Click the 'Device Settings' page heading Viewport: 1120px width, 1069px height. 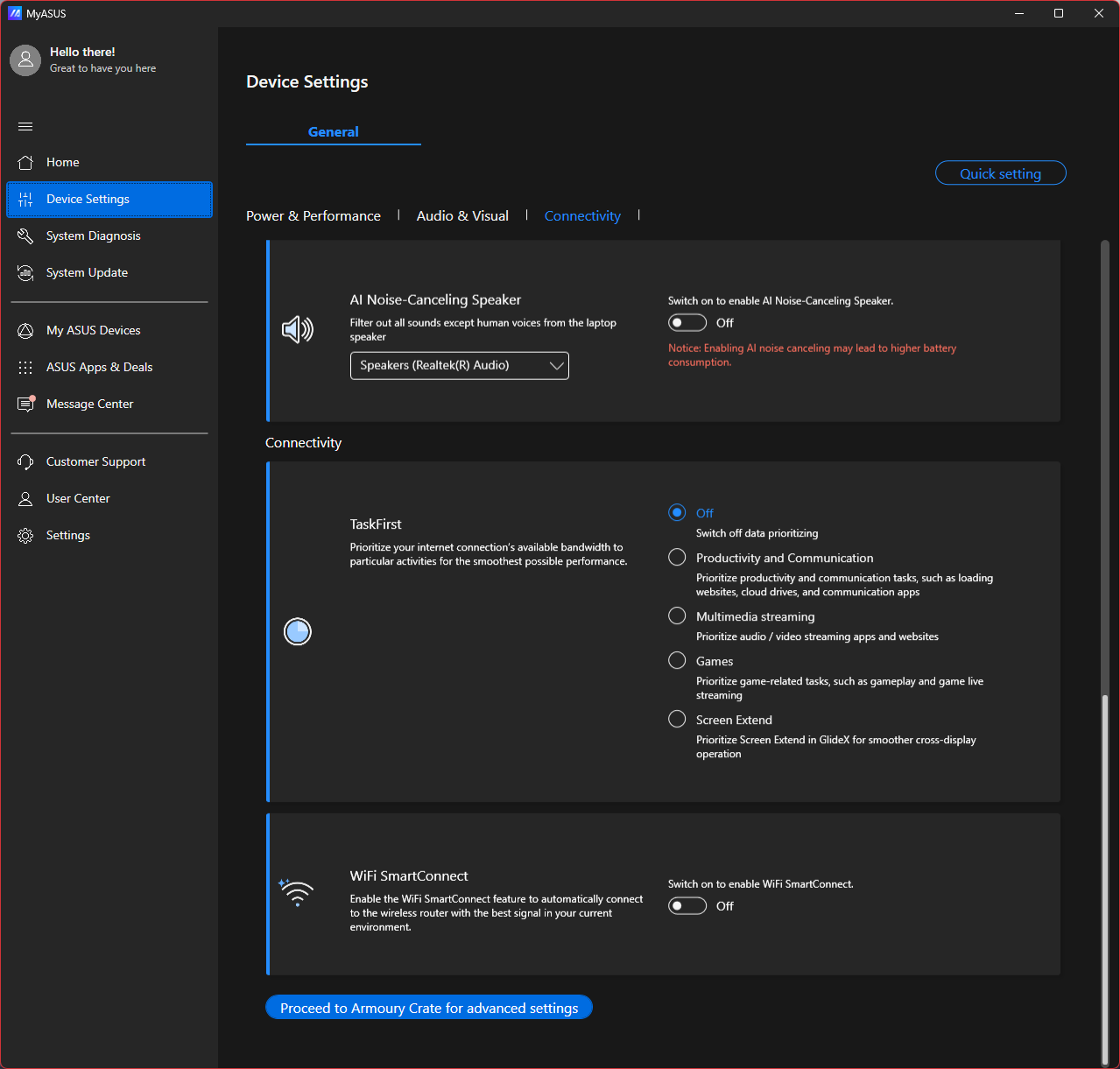pos(307,81)
